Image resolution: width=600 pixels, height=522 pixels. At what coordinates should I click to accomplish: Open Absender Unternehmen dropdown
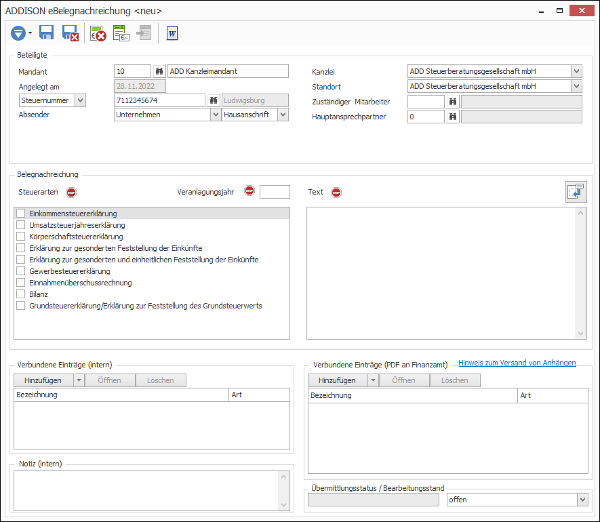coord(215,114)
